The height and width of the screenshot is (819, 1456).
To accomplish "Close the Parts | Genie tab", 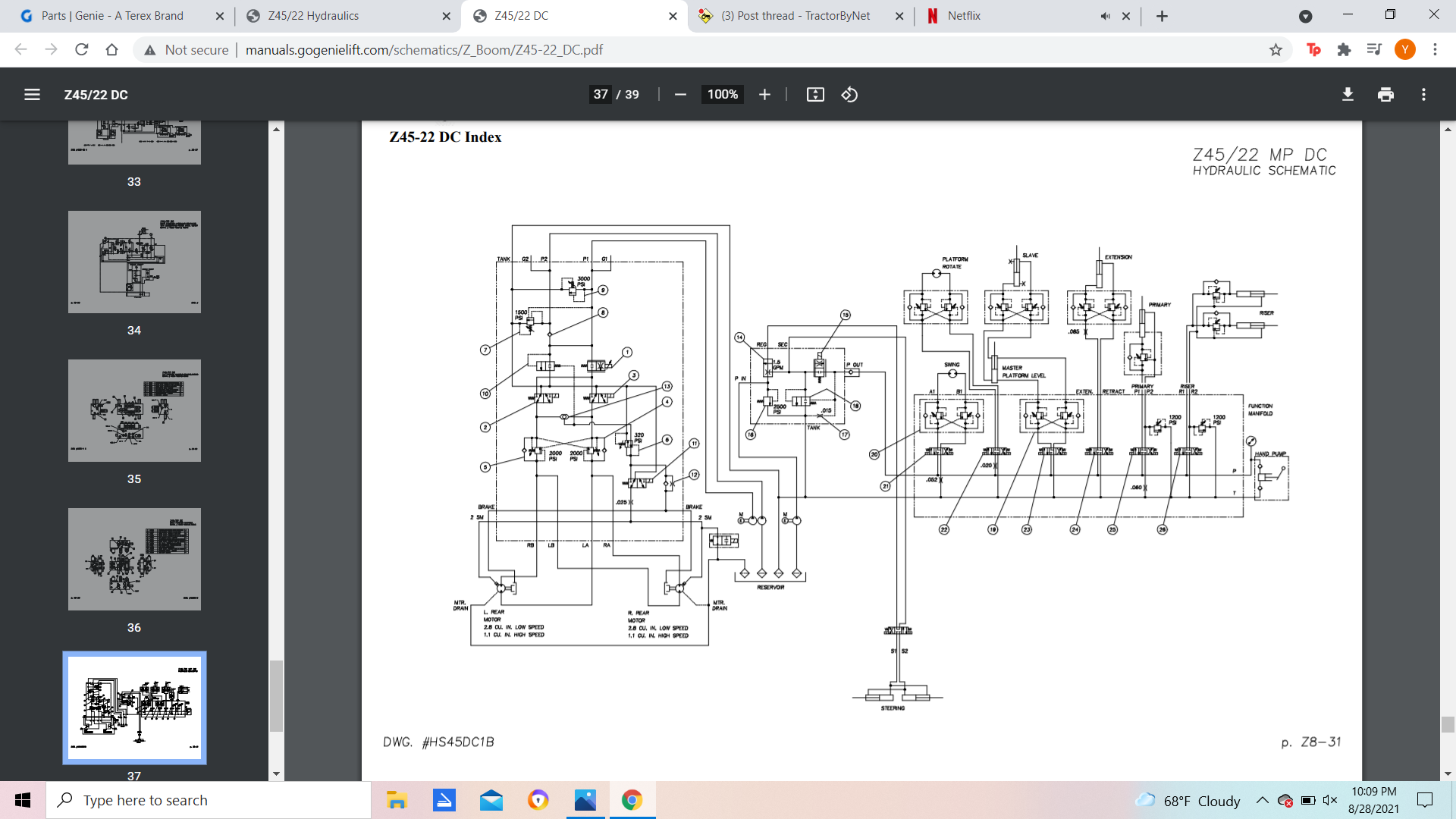I will [x=220, y=16].
